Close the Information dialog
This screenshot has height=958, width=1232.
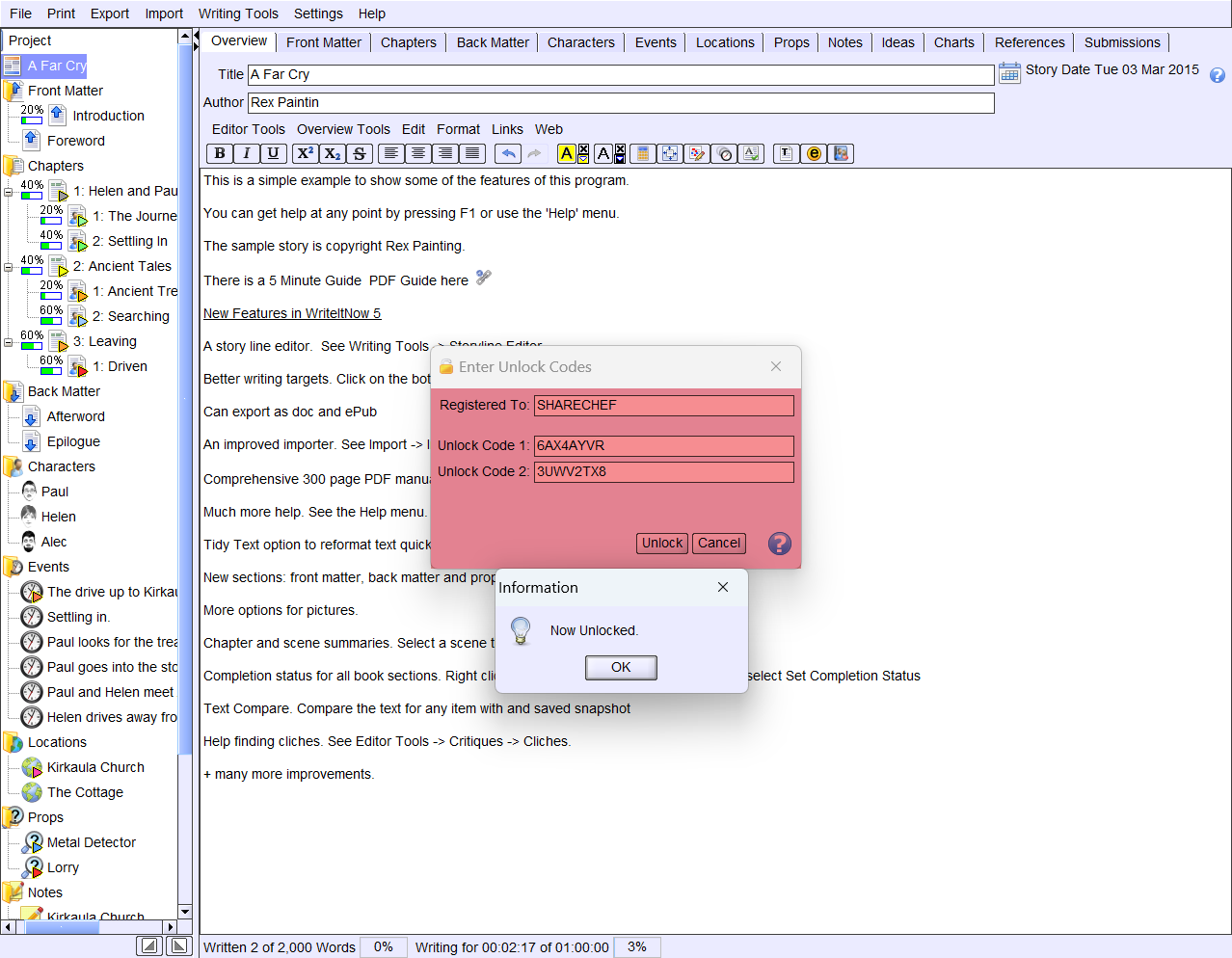click(x=723, y=587)
